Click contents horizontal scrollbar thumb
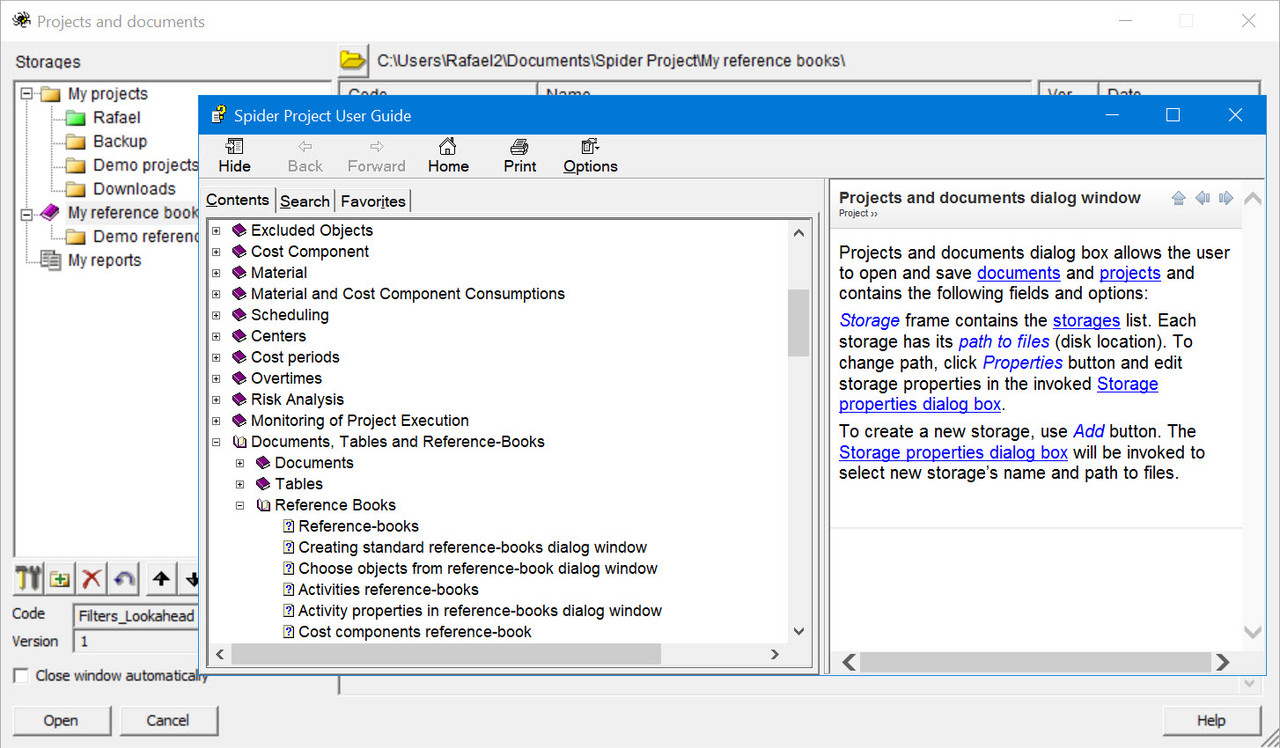1280x748 pixels. coord(446,654)
